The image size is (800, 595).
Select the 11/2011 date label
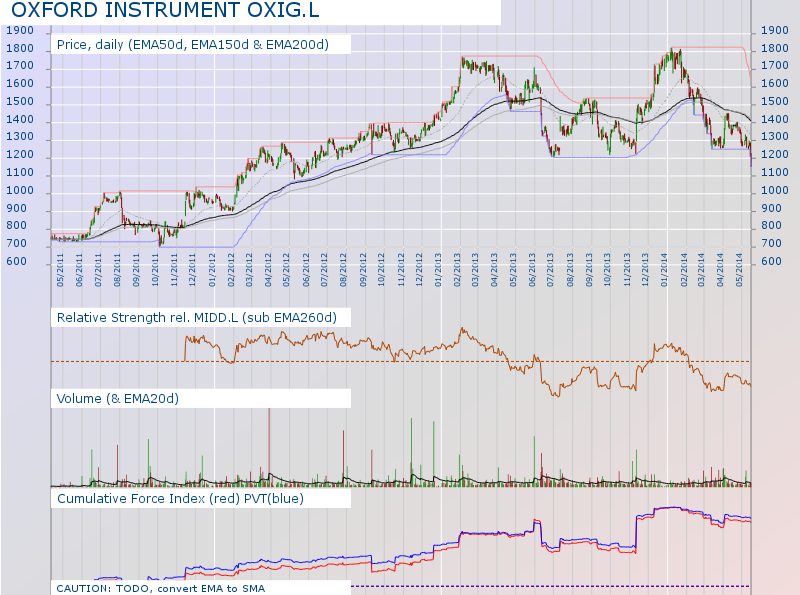click(x=173, y=270)
